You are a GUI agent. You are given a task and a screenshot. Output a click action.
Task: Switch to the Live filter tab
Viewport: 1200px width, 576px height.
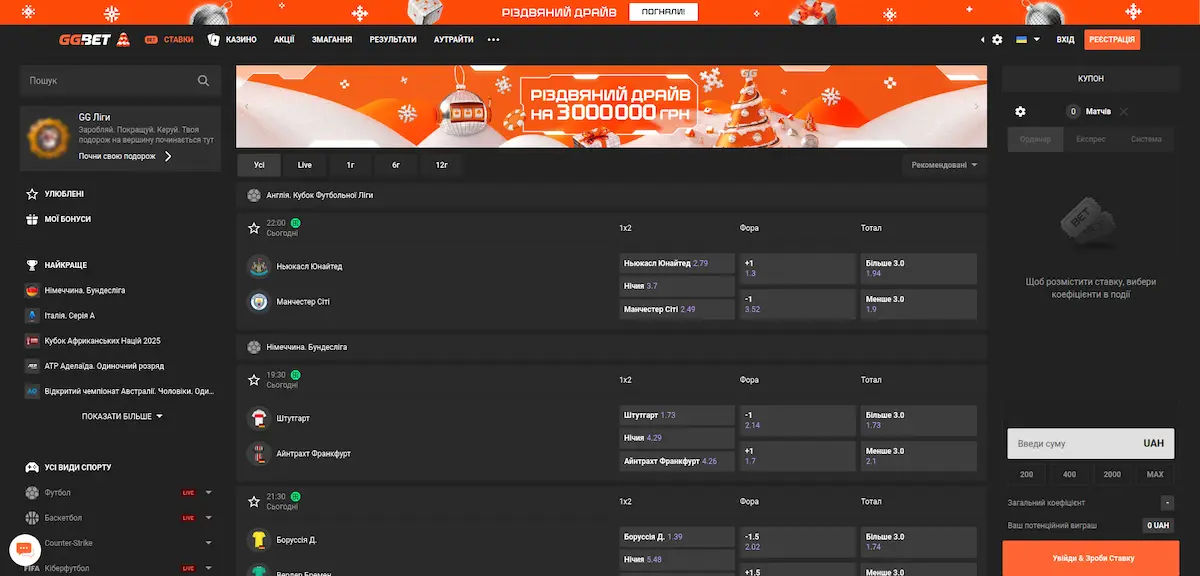click(305, 165)
